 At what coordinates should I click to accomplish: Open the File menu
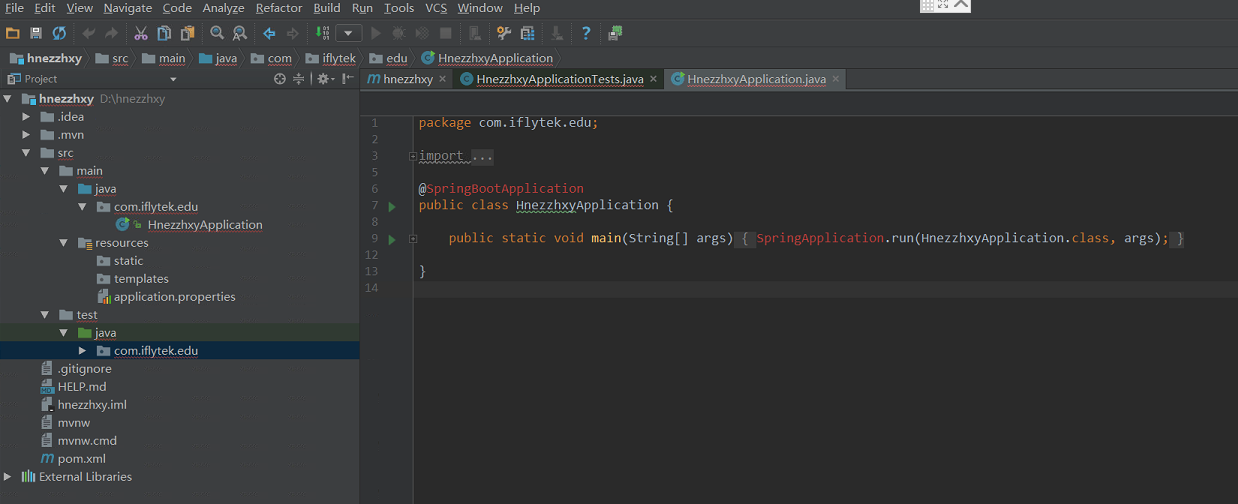14,8
